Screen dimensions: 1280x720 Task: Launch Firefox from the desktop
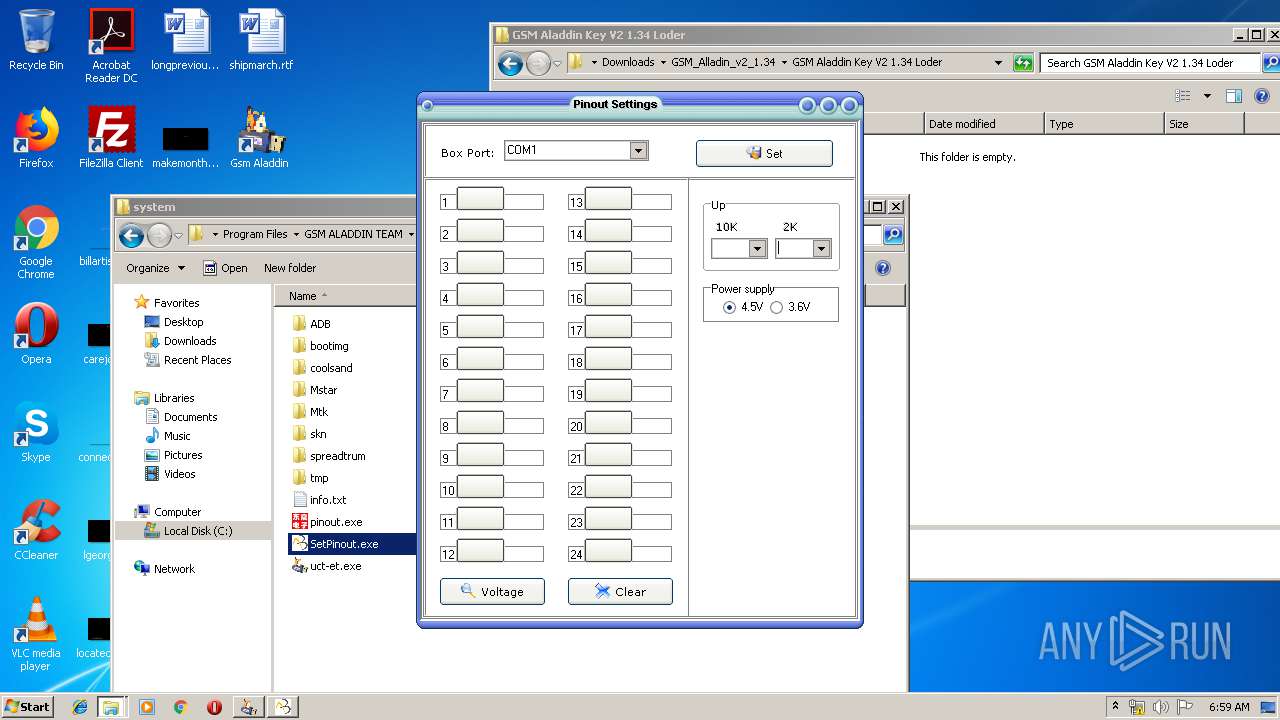click(x=36, y=138)
